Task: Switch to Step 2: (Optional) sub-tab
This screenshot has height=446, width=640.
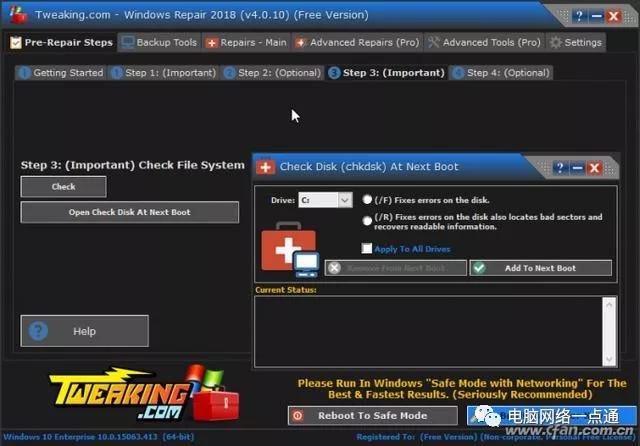Action: tap(272, 73)
